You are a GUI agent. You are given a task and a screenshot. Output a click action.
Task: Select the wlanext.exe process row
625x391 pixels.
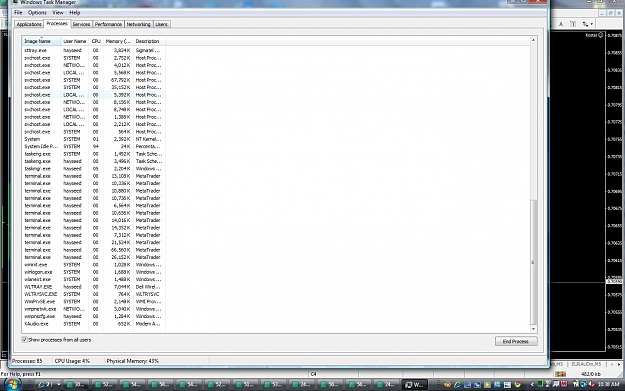[x=94, y=279]
